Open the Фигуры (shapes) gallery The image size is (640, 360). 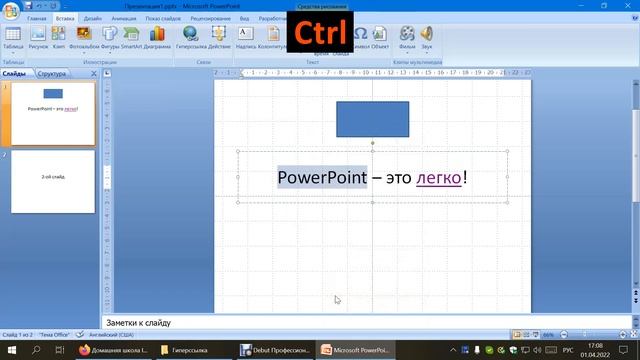110,38
